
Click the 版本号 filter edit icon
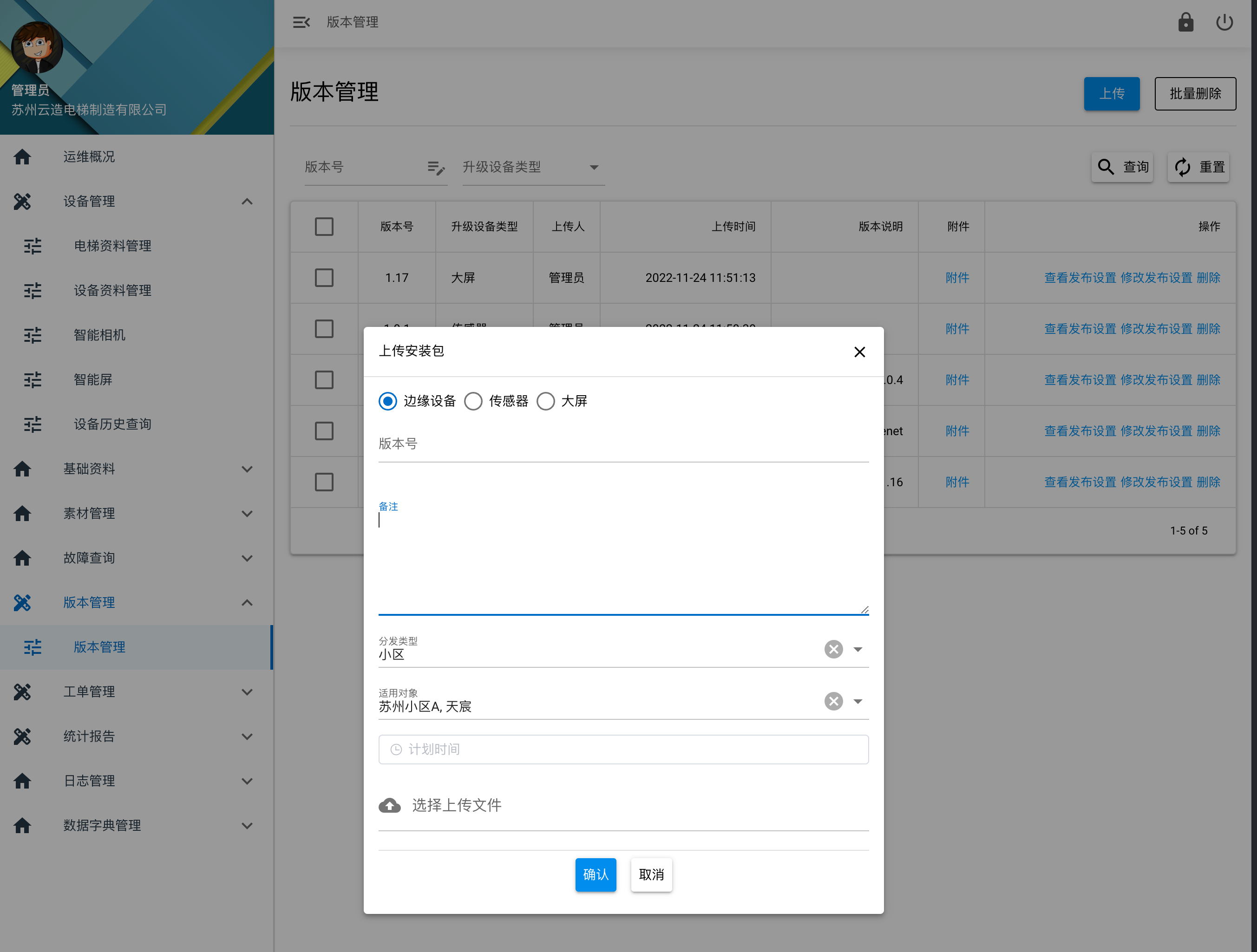pos(436,168)
